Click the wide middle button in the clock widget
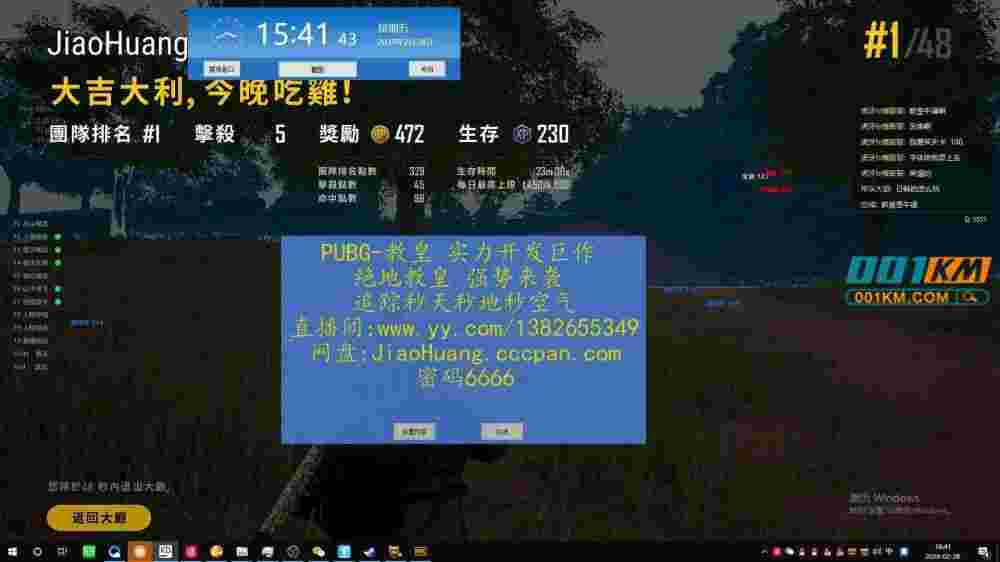 (318, 69)
